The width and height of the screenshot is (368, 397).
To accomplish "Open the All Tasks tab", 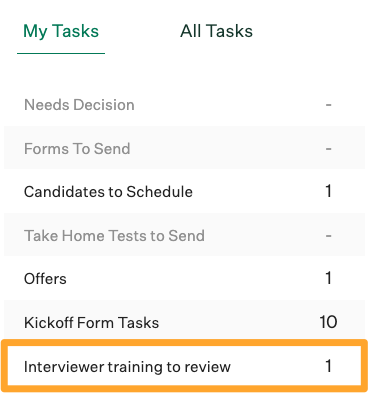I will (x=216, y=31).
